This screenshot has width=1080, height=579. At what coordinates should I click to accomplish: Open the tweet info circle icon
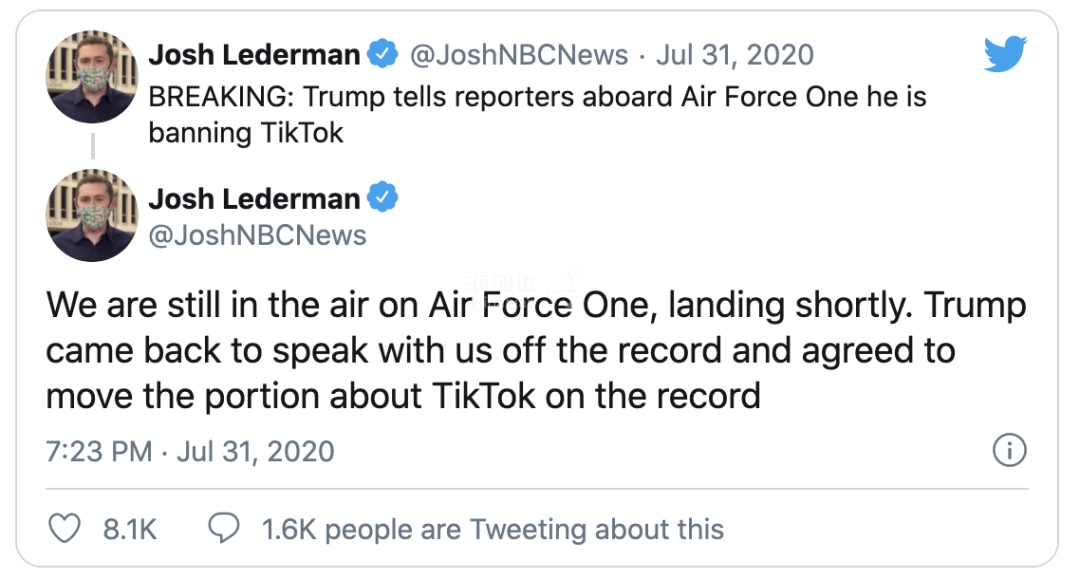point(1009,450)
